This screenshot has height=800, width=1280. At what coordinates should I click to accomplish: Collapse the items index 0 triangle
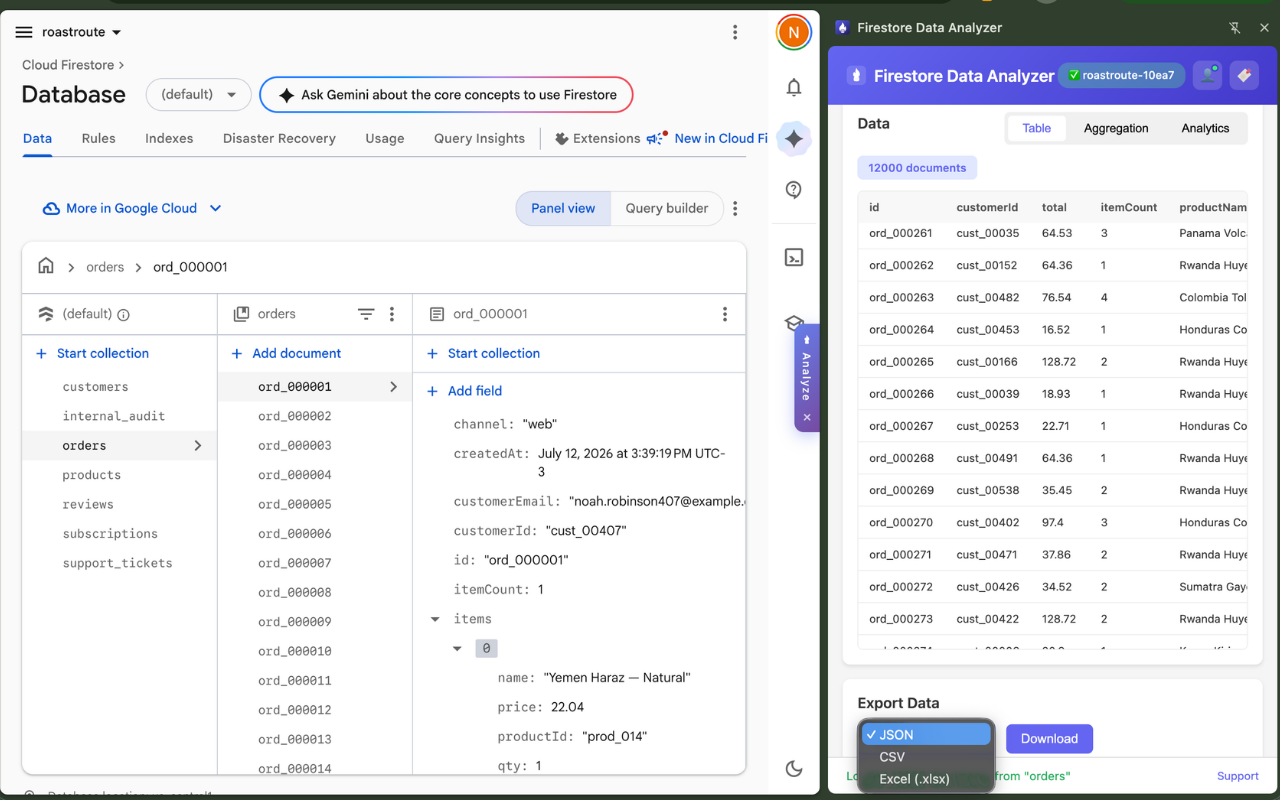(x=457, y=649)
